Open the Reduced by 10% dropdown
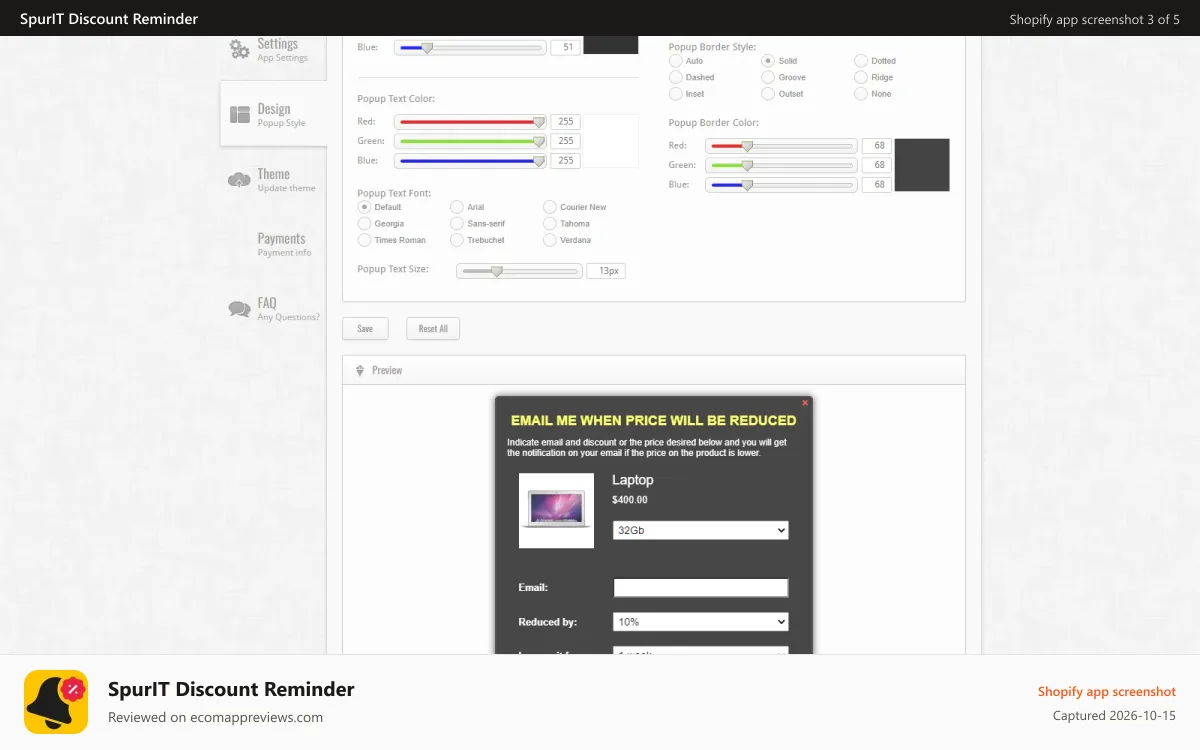Screen dimensions: 1200x750 701,622
